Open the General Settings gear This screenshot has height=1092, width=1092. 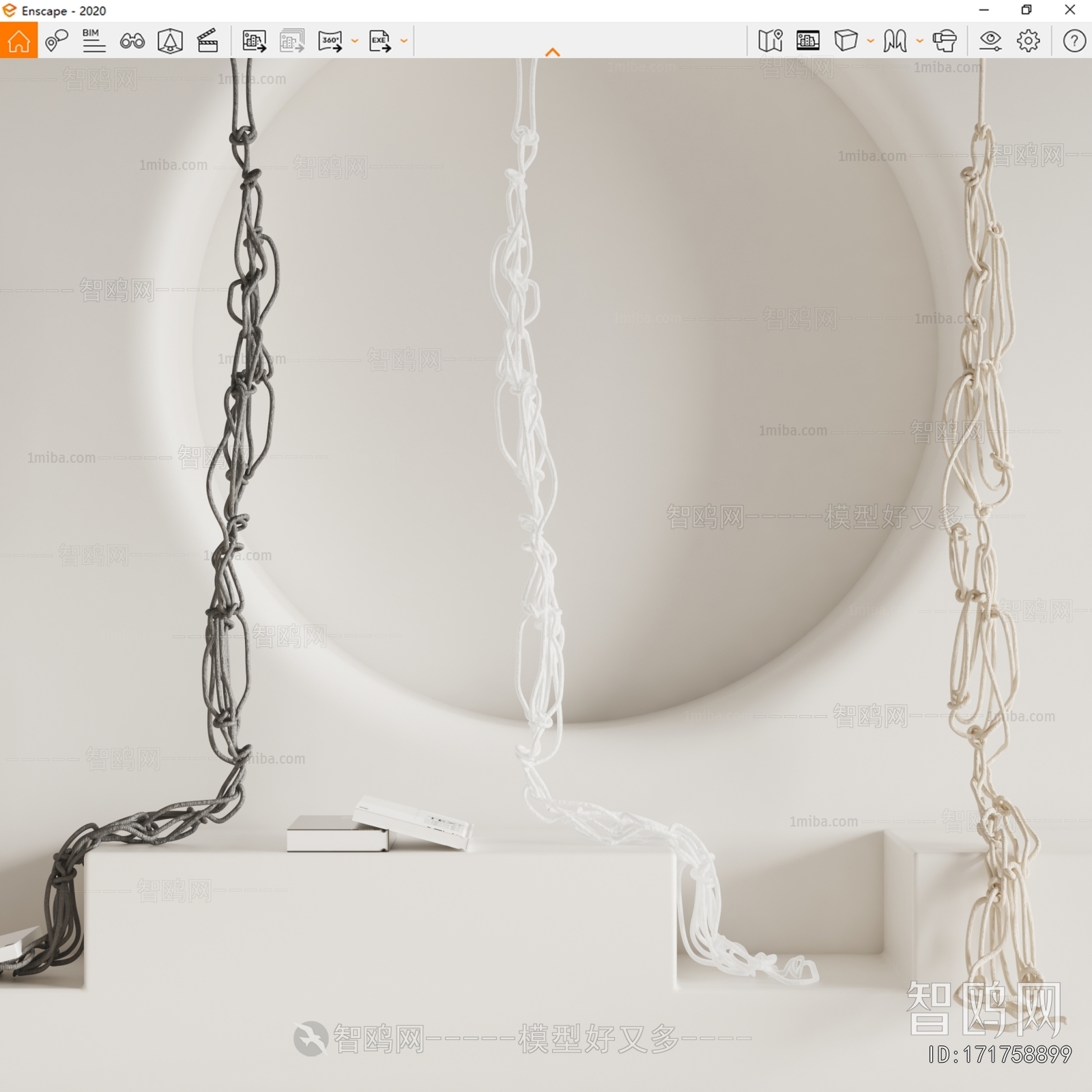(x=1029, y=41)
